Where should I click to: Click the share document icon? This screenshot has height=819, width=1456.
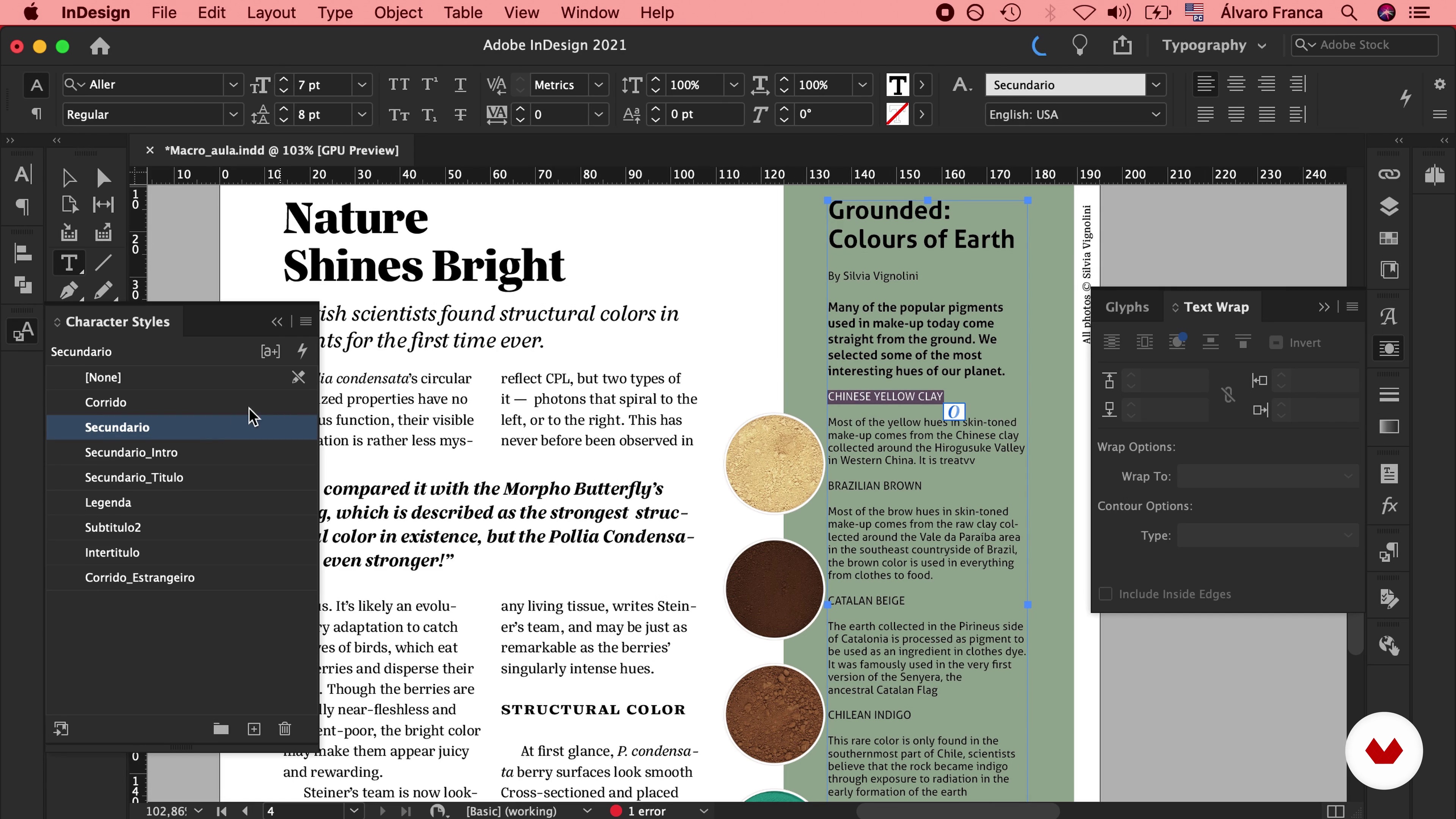pyautogui.click(x=1122, y=45)
